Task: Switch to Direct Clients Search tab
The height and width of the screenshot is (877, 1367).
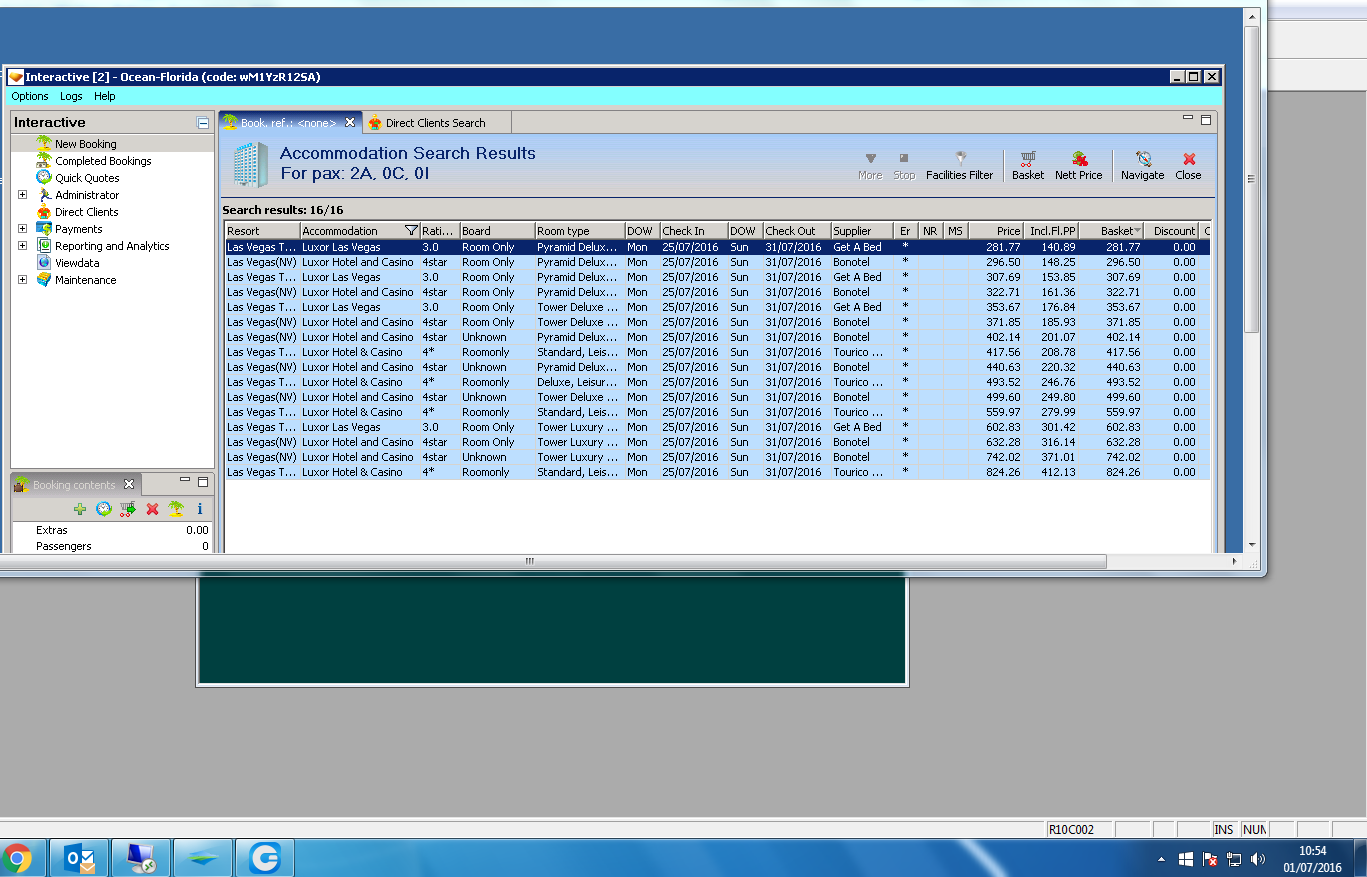Action: (435, 123)
